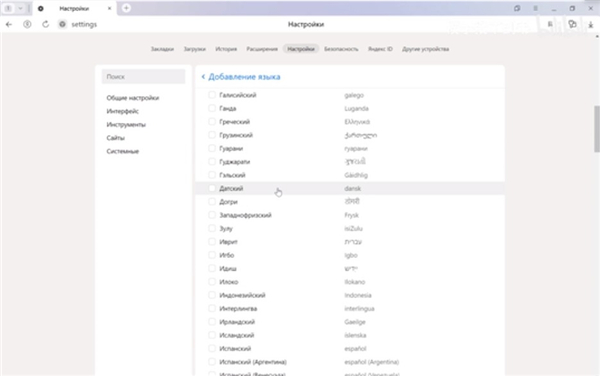Open browser hamburger menu in title bar
The height and width of the screenshot is (376, 600).
coord(535,8)
